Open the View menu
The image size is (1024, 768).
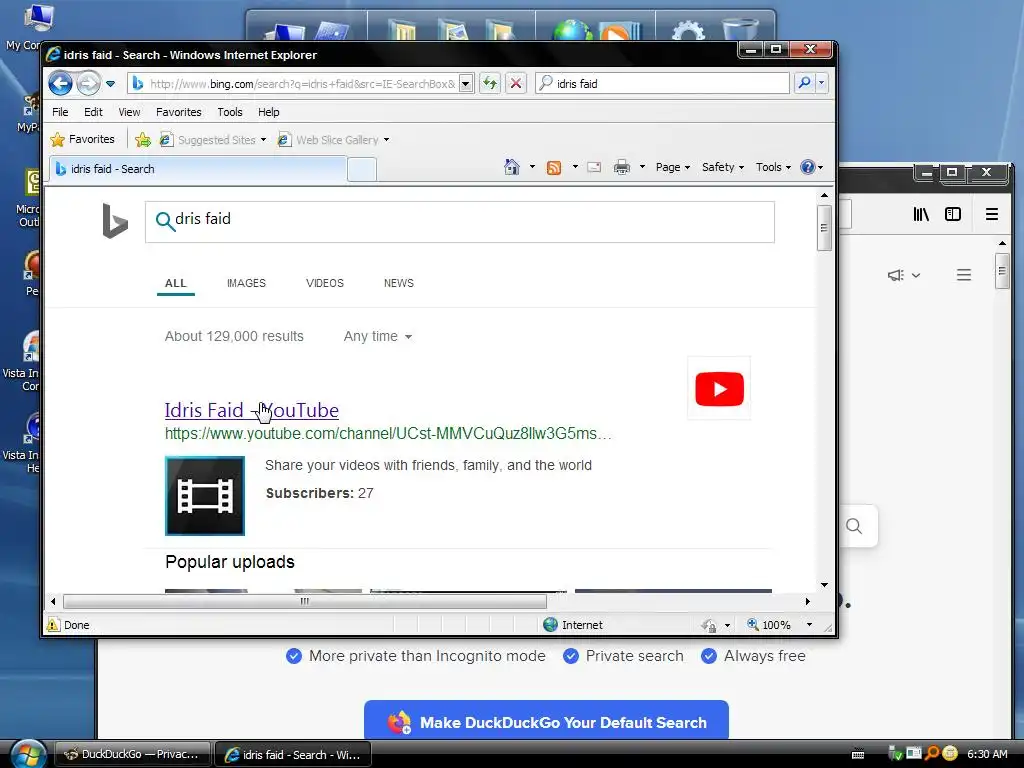point(129,112)
